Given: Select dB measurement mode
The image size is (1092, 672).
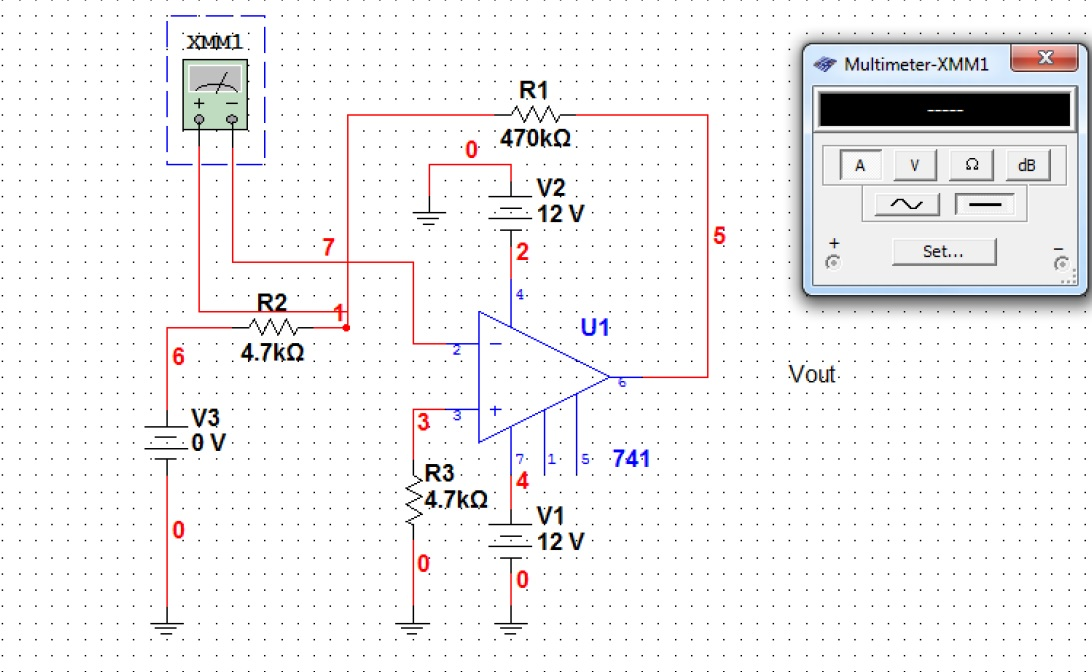Looking at the screenshot, I should 1026,165.
